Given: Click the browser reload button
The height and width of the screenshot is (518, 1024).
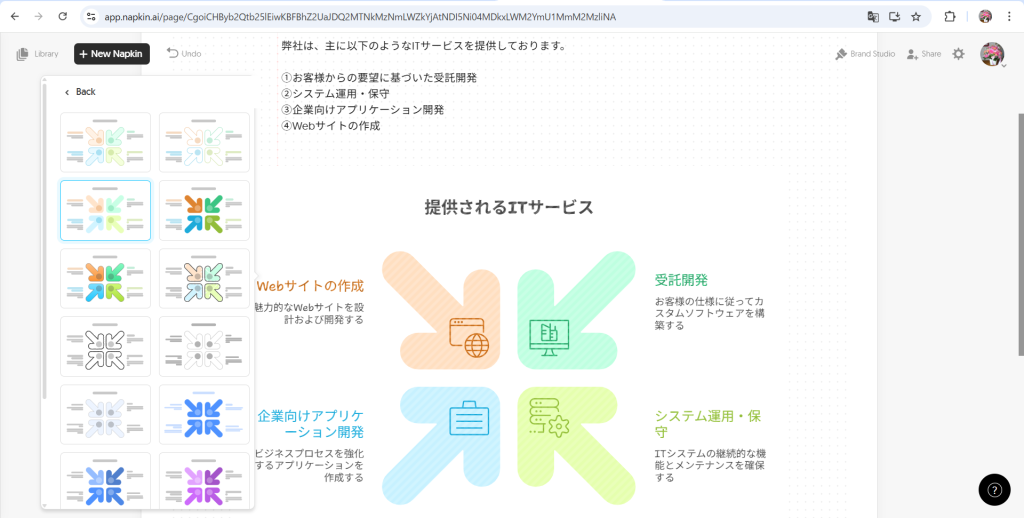Looking at the screenshot, I should click(63, 17).
